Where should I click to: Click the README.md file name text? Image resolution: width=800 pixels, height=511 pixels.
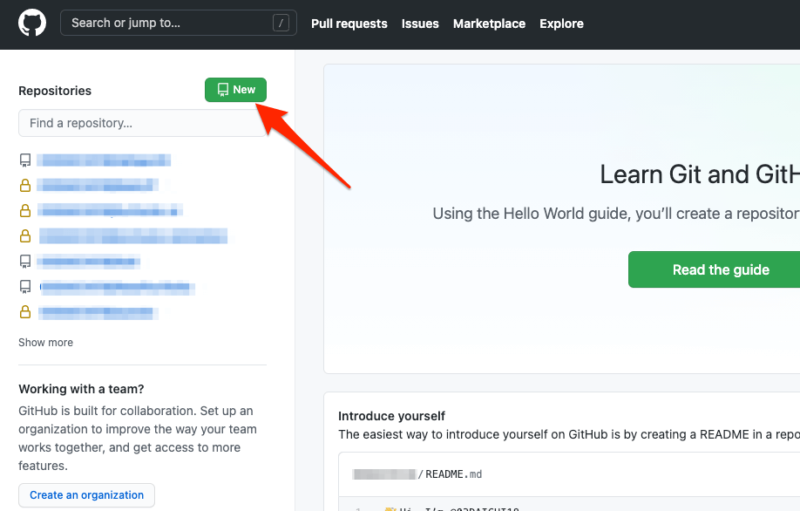click(453, 474)
